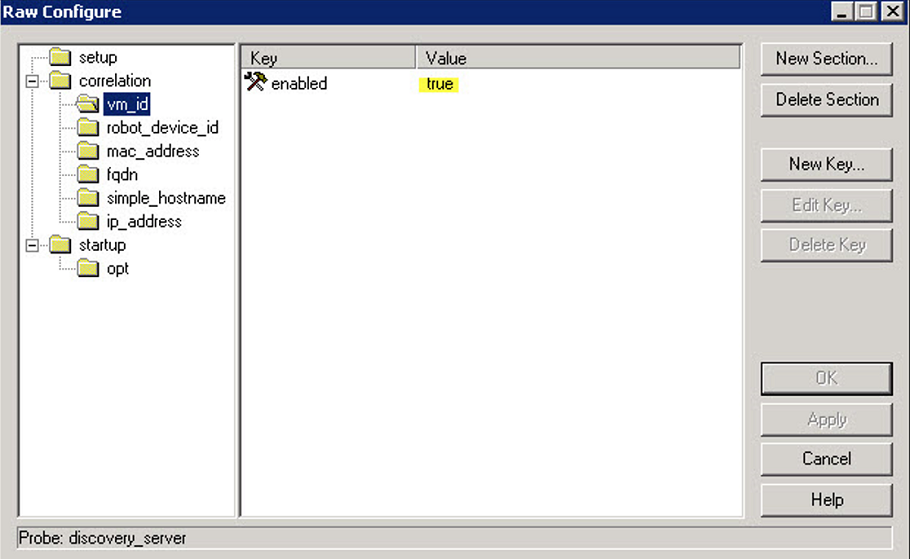Click the setup folder icon

click(60, 57)
